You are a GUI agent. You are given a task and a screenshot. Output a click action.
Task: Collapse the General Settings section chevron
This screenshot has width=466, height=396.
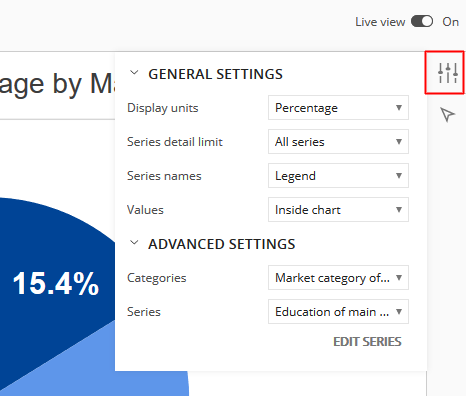[134, 72]
